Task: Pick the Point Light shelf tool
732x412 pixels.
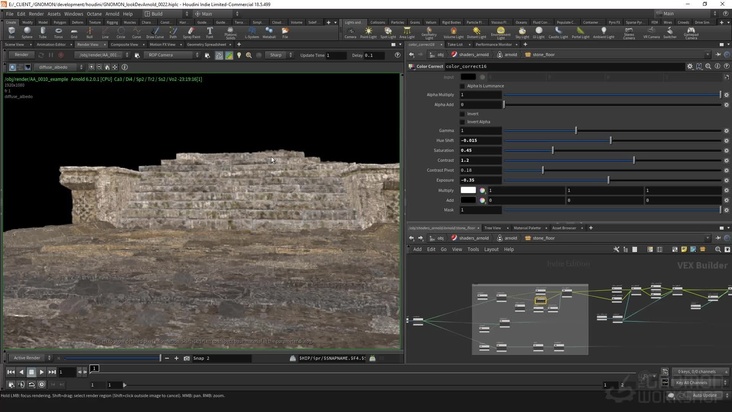Action: pos(369,32)
